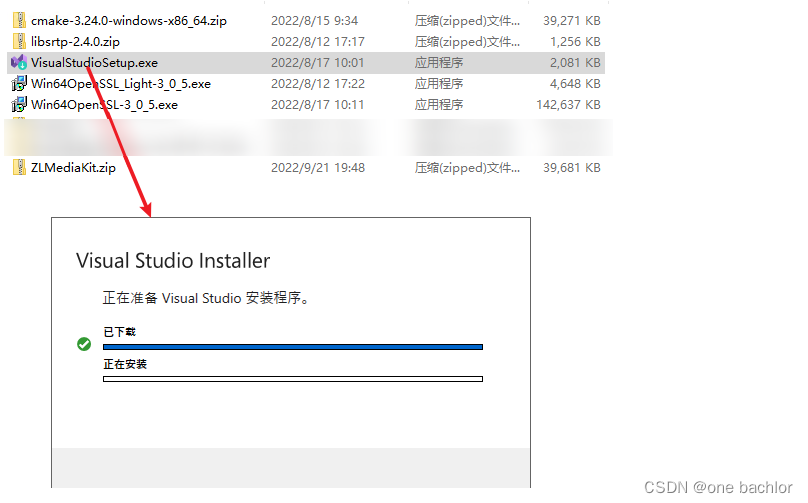This screenshot has width=808, height=503.
Task: Select the ZLMediaKit.zip file name
Action: coord(73,168)
